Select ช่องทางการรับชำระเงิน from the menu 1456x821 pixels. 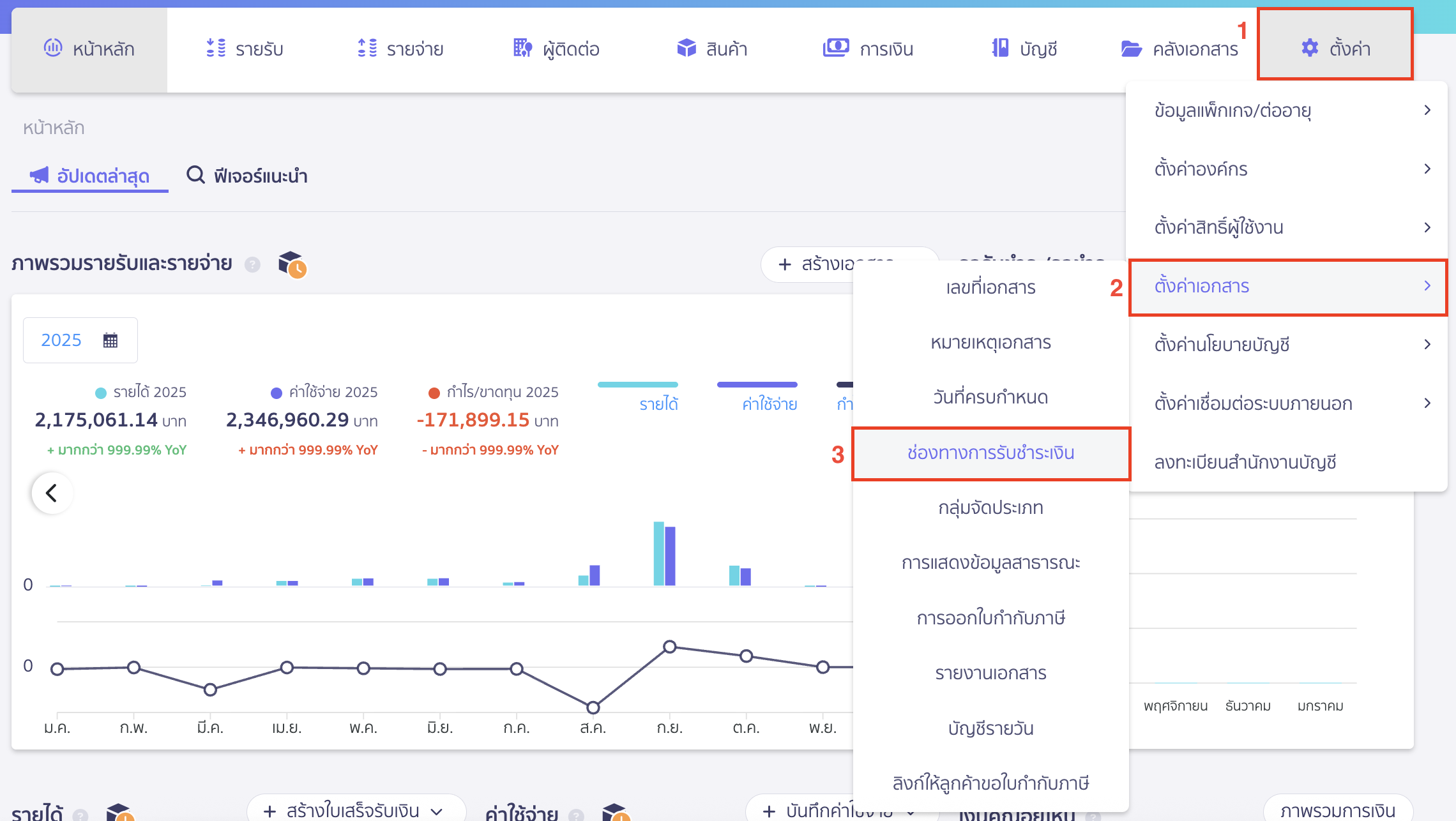[x=992, y=453]
